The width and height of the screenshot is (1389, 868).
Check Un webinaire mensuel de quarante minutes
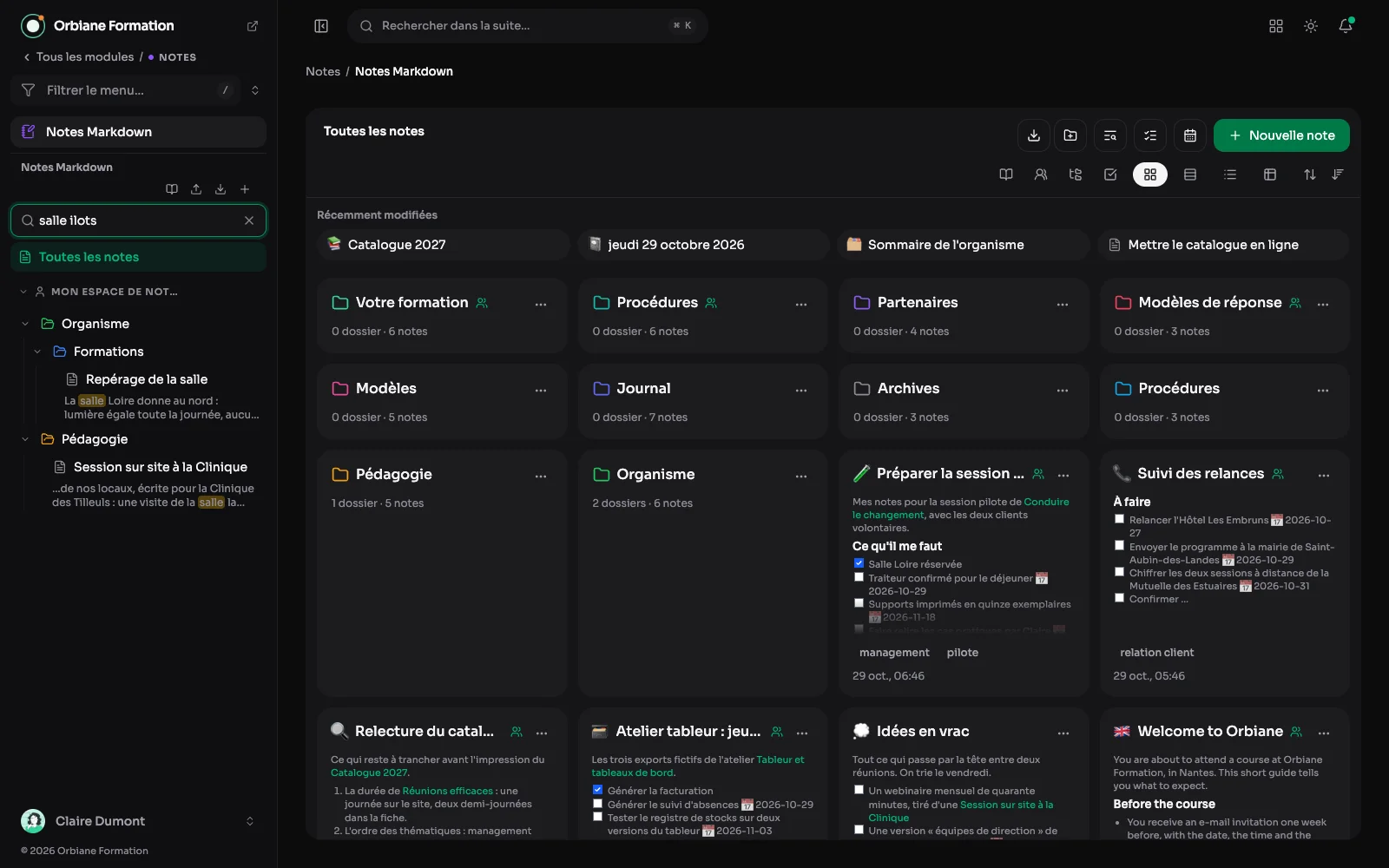(859, 790)
